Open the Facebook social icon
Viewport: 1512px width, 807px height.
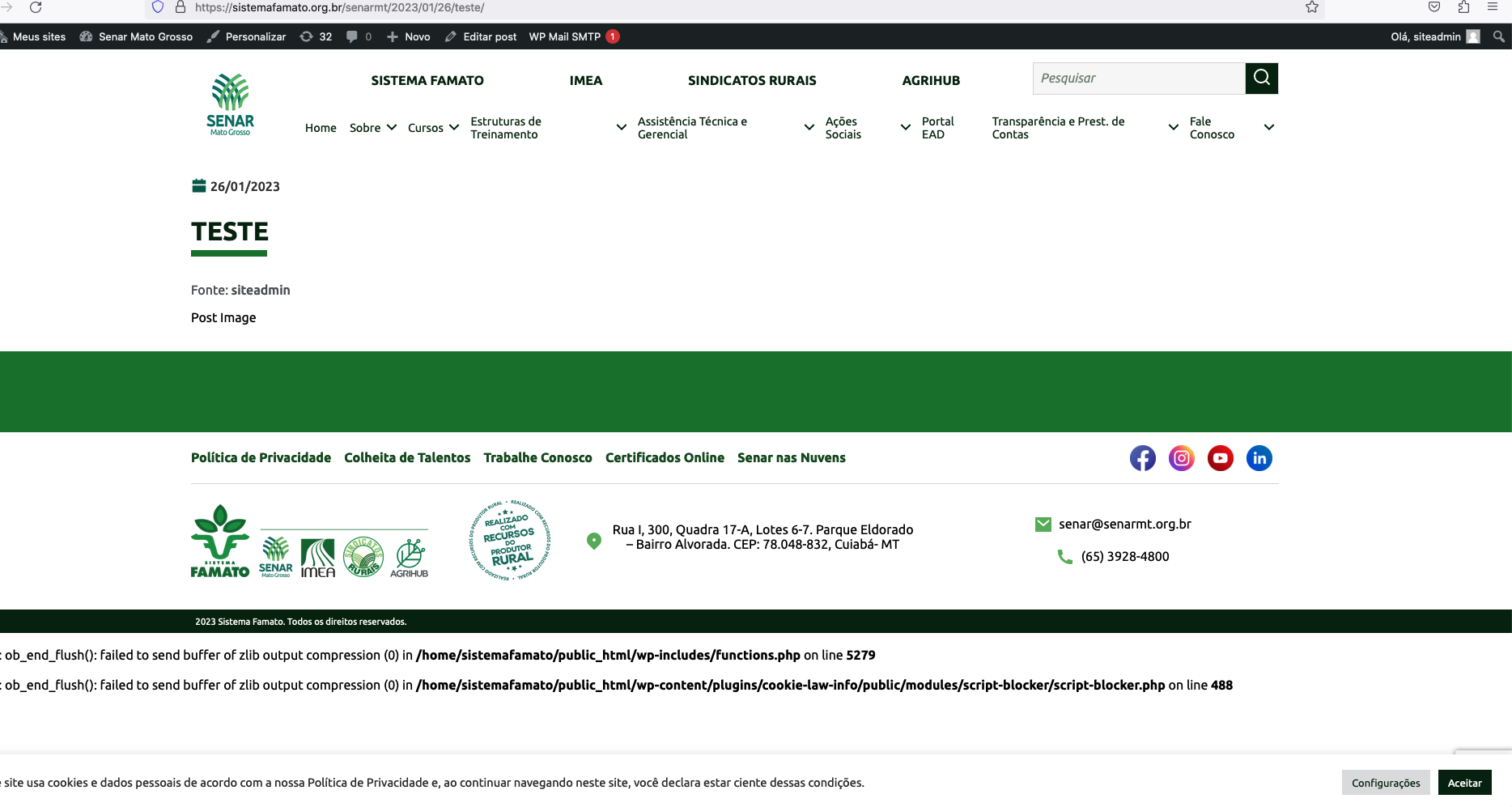tap(1142, 458)
